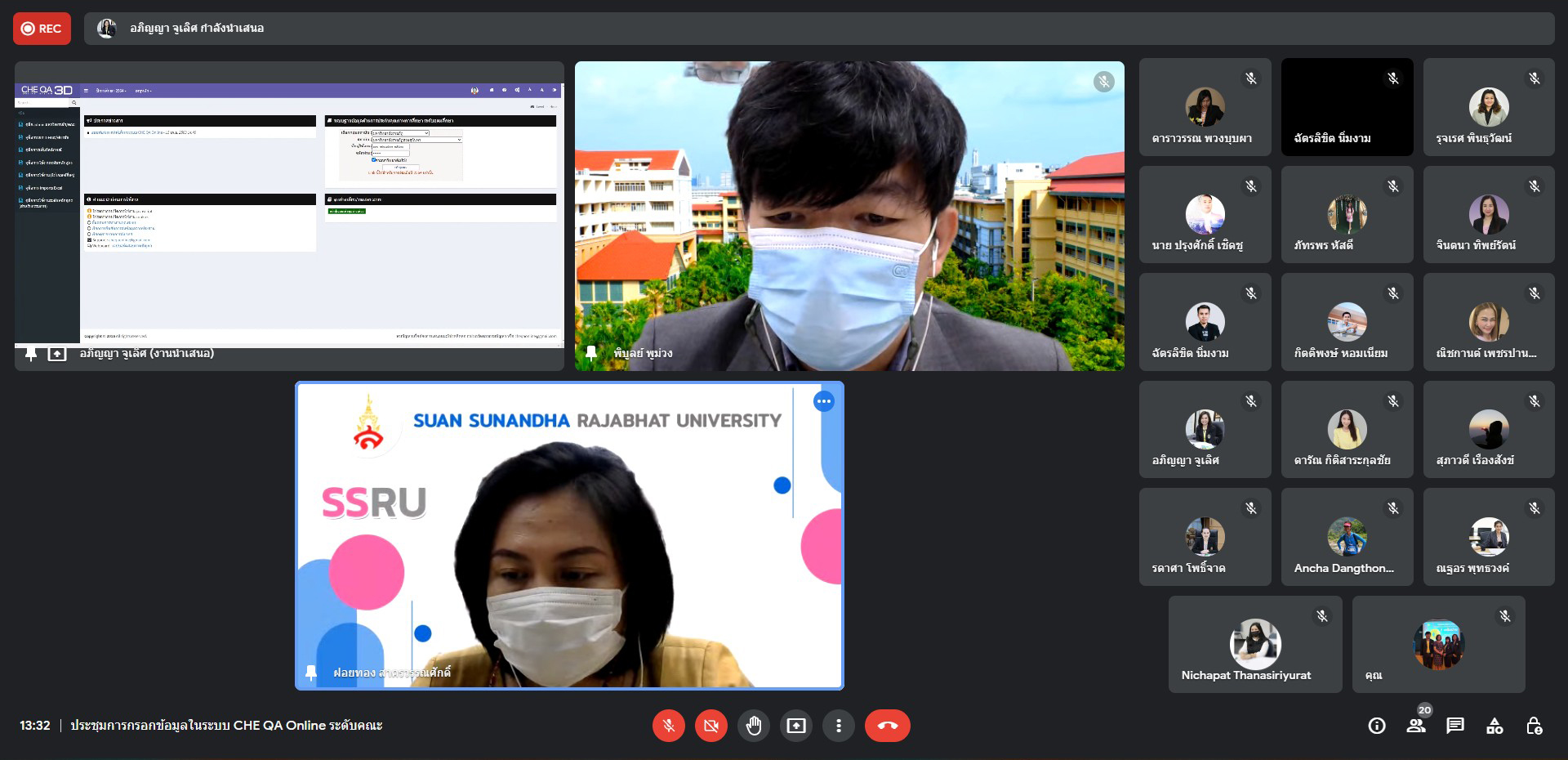Screen dimensions: 1568x760
Task: Click the pin icon on the shared presentation tile
Action: tap(31, 354)
